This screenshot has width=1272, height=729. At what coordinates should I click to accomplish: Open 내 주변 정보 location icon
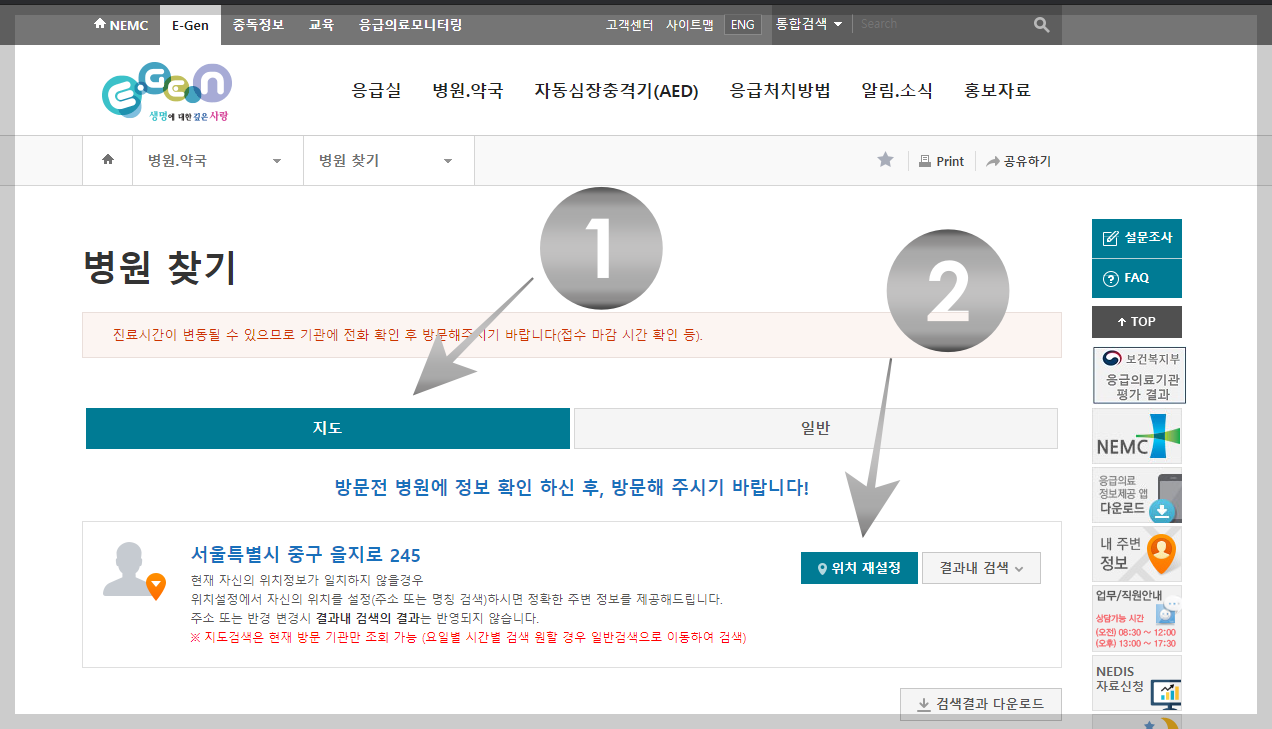pos(1136,554)
